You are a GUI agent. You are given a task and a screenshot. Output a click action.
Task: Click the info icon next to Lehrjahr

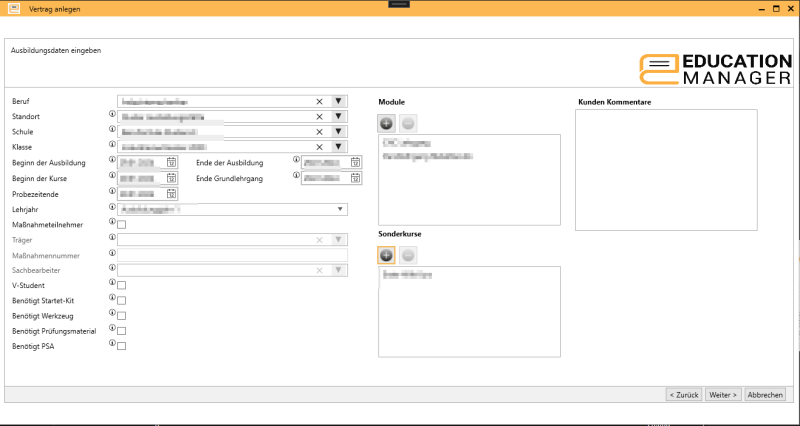(112, 208)
